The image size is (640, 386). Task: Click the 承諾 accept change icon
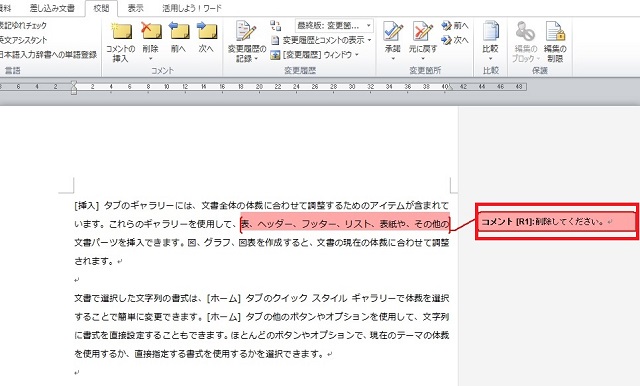pos(393,32)
